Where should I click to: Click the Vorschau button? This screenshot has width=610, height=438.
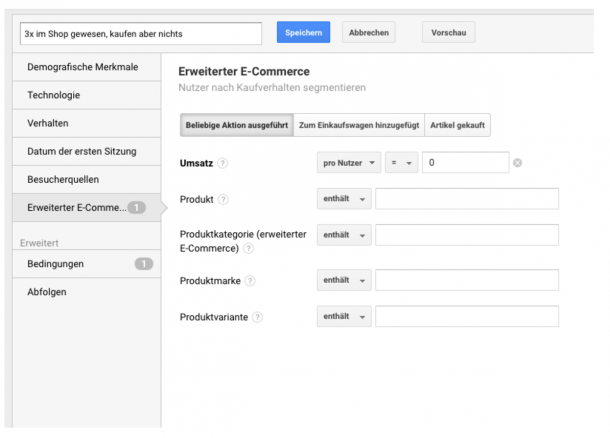[x=449, y=32]
